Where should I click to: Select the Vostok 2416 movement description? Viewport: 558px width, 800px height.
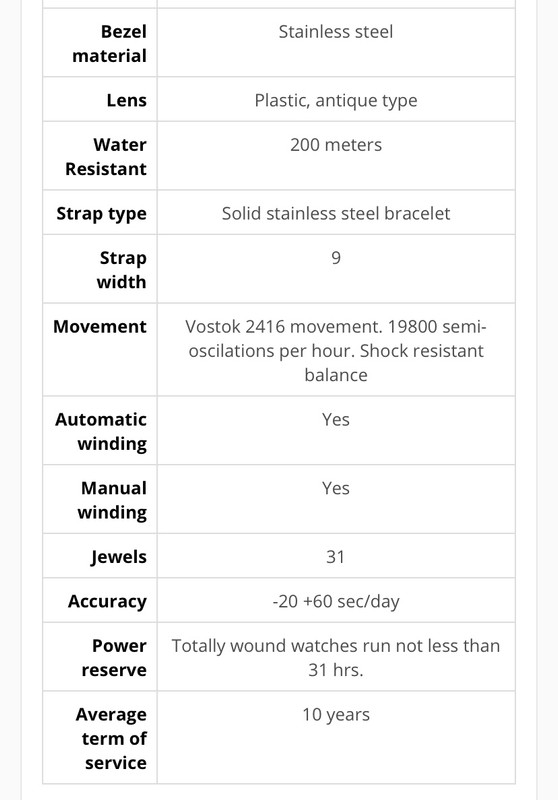tap(336, 351)
